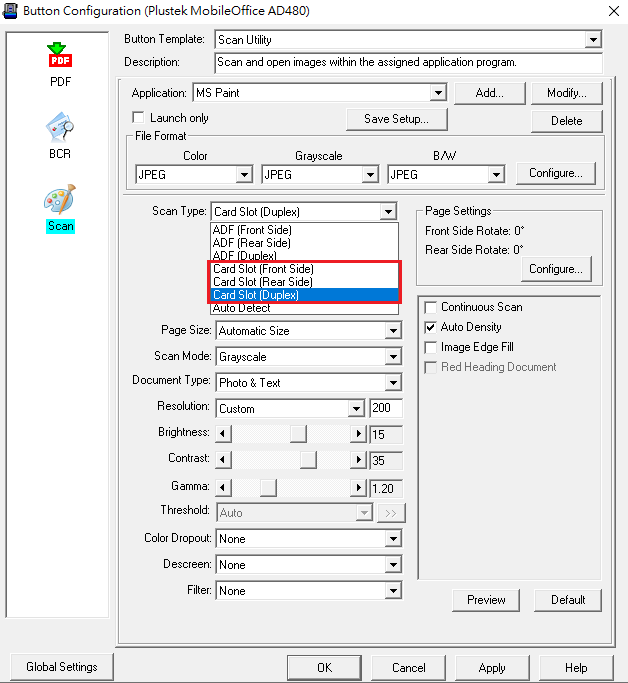Click the Brightness slider right arrow
Viewport: 628px width, 683px height.
[x=359, y=434]
